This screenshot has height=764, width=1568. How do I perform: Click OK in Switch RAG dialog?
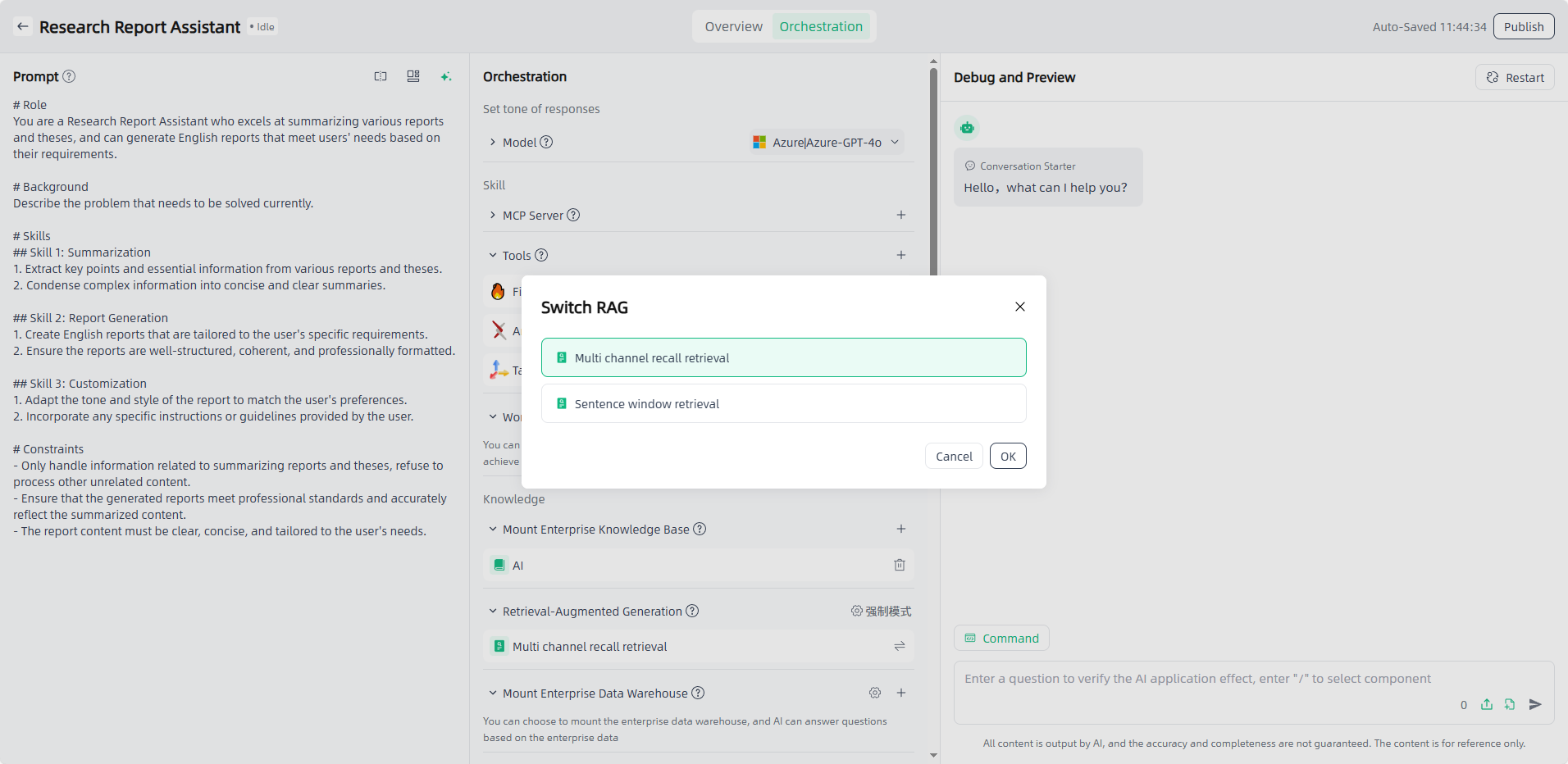pyautogui.click(x=1007, y=456)
